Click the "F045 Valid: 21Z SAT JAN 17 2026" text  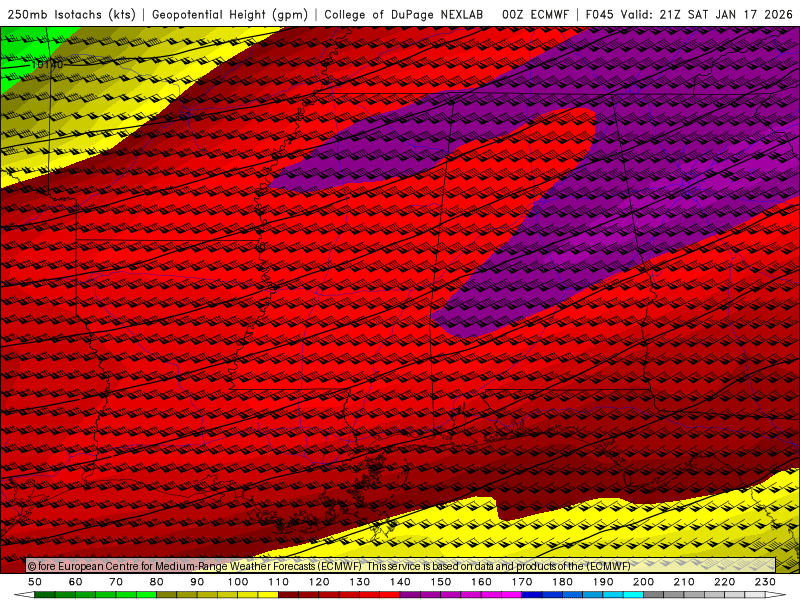pos(689,14)
